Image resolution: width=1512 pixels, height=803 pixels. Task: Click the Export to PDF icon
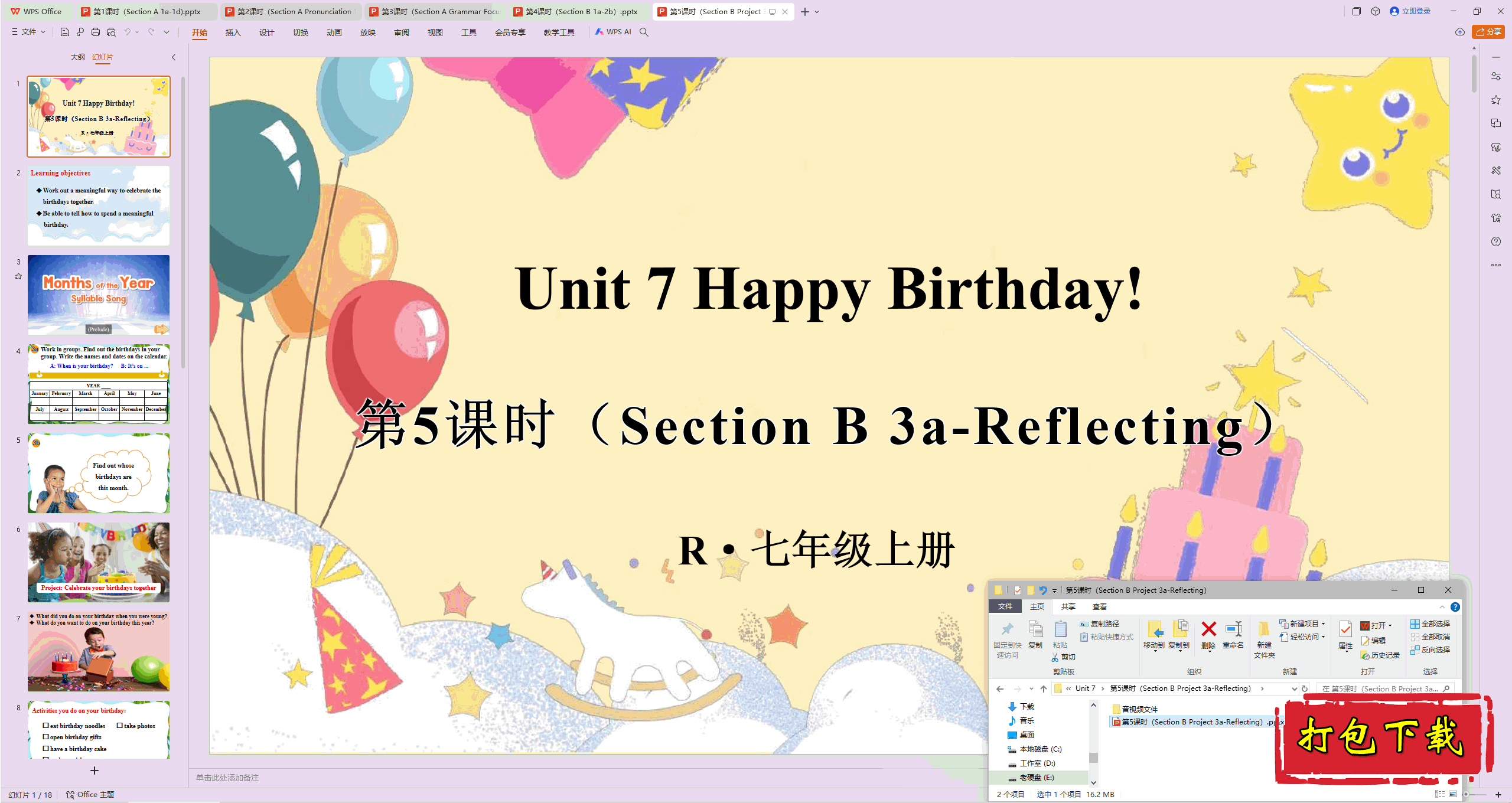coord(80,32)
